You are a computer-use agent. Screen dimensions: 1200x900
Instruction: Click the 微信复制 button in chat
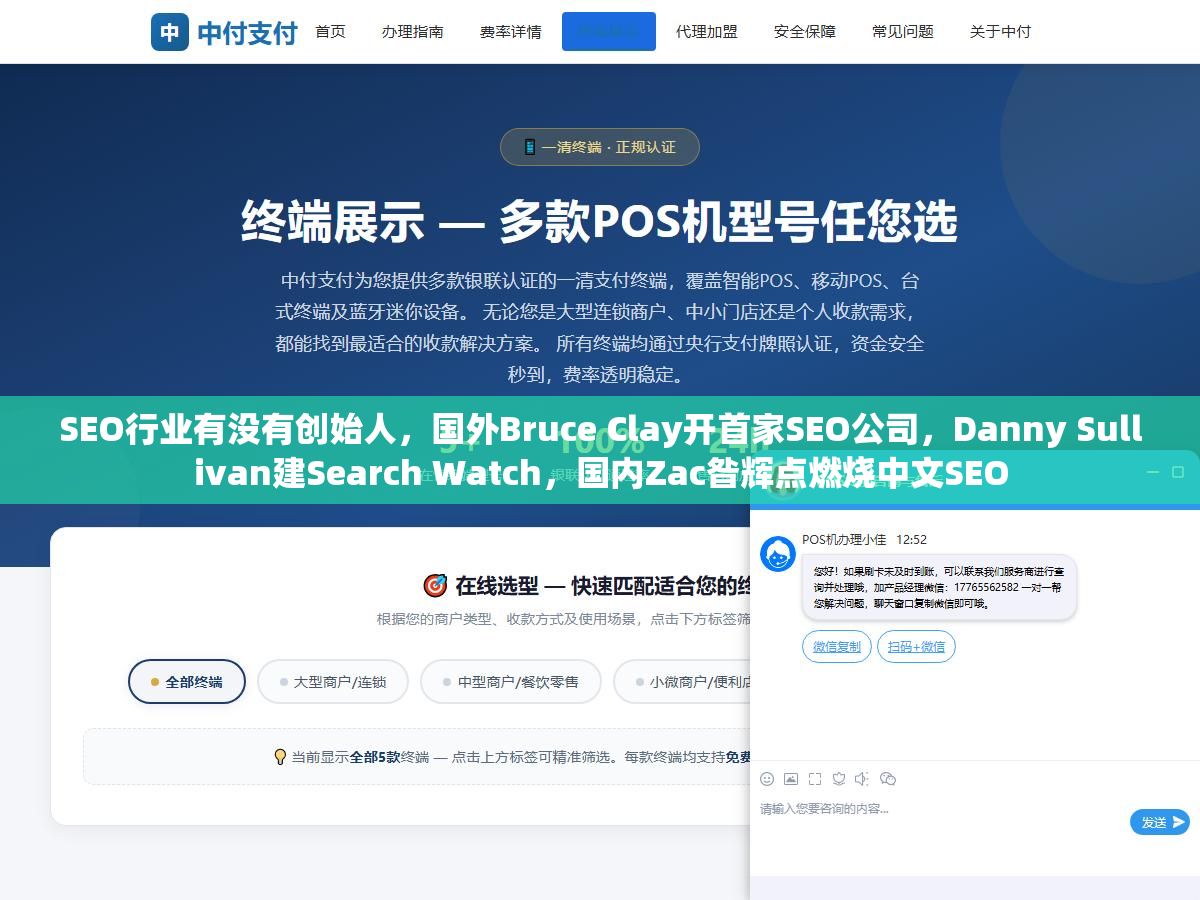click(837, 647)
